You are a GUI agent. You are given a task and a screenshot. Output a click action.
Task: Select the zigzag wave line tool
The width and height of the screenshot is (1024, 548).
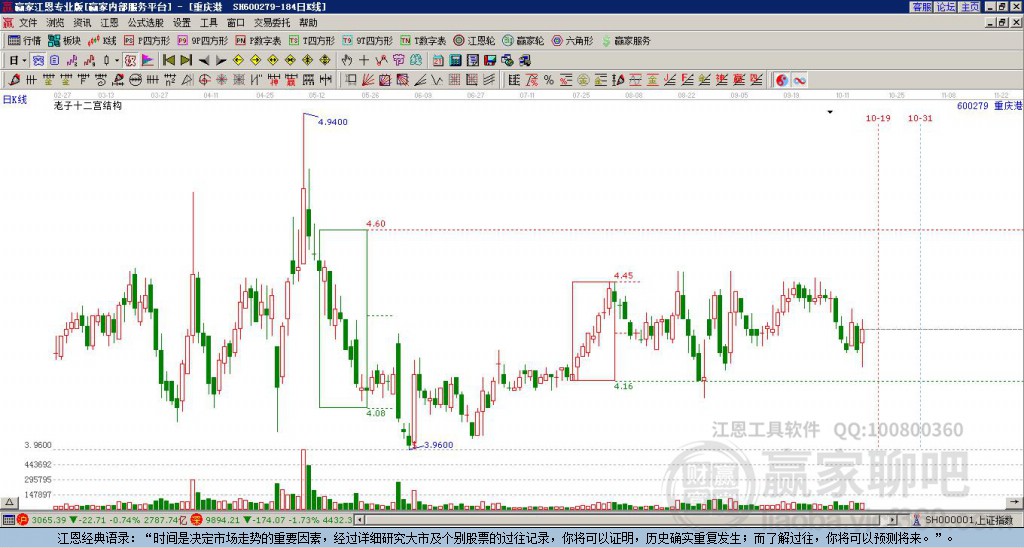(x=436, y=80)
